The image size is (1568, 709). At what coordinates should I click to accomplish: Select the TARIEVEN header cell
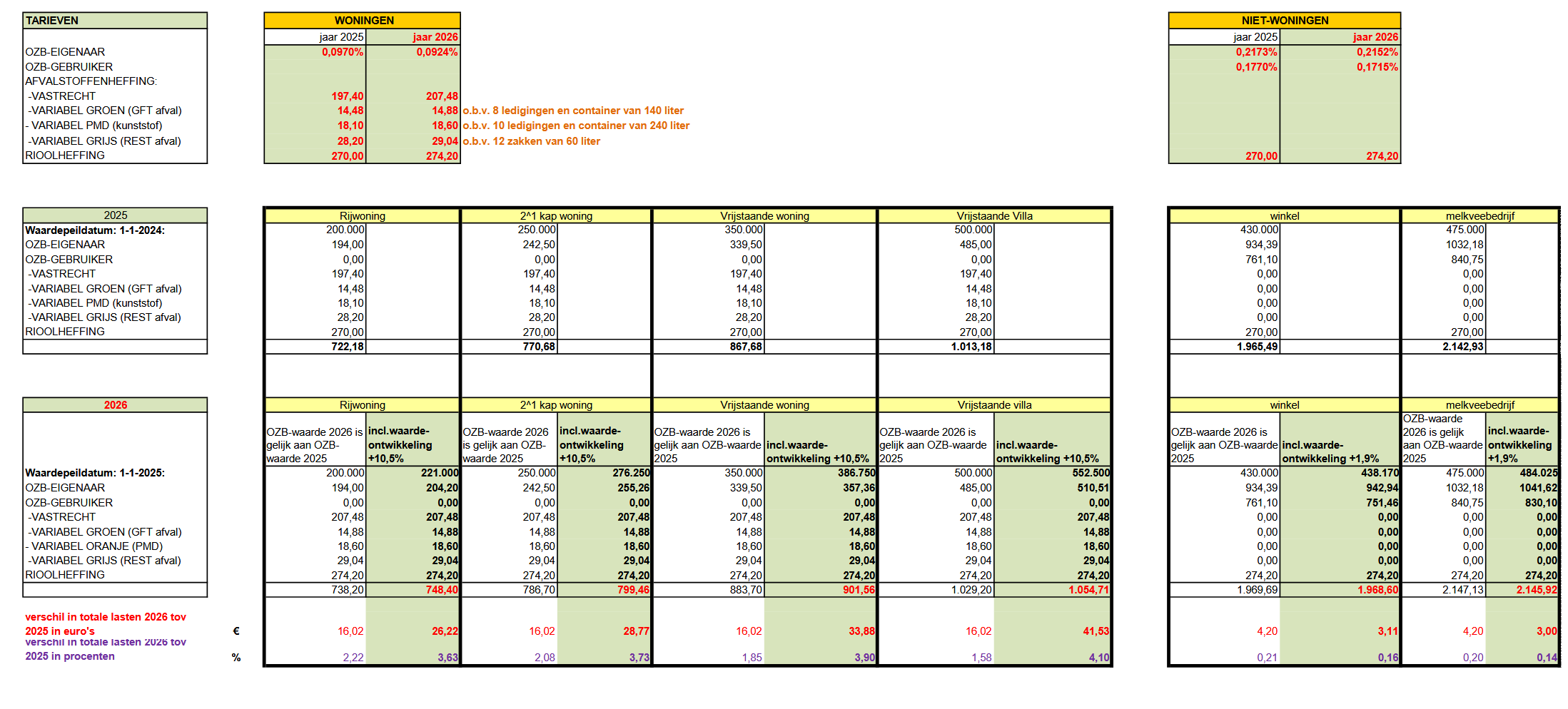[114, 20]
